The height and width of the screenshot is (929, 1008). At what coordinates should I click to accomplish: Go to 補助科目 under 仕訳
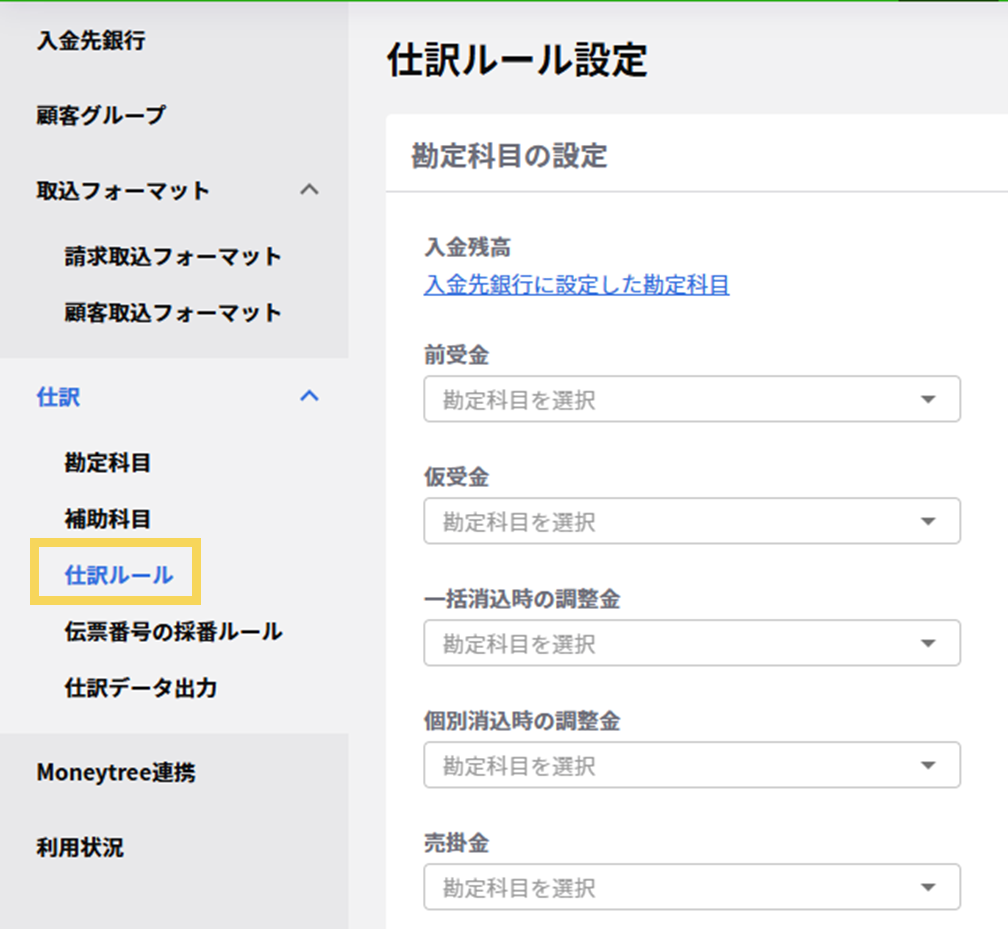click(108, 519)
